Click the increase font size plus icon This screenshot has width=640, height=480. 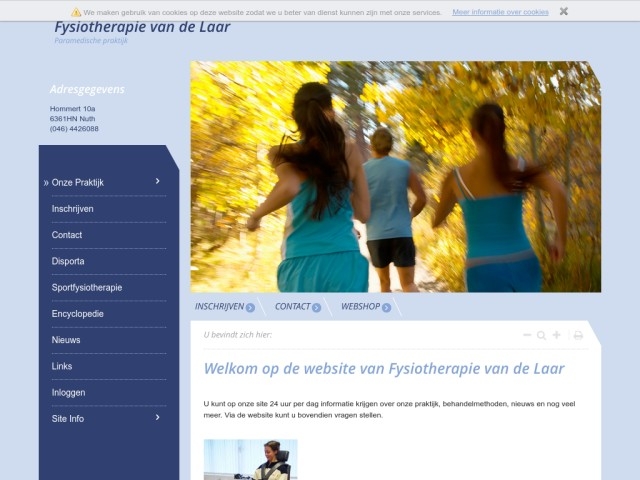click(556, 335)
